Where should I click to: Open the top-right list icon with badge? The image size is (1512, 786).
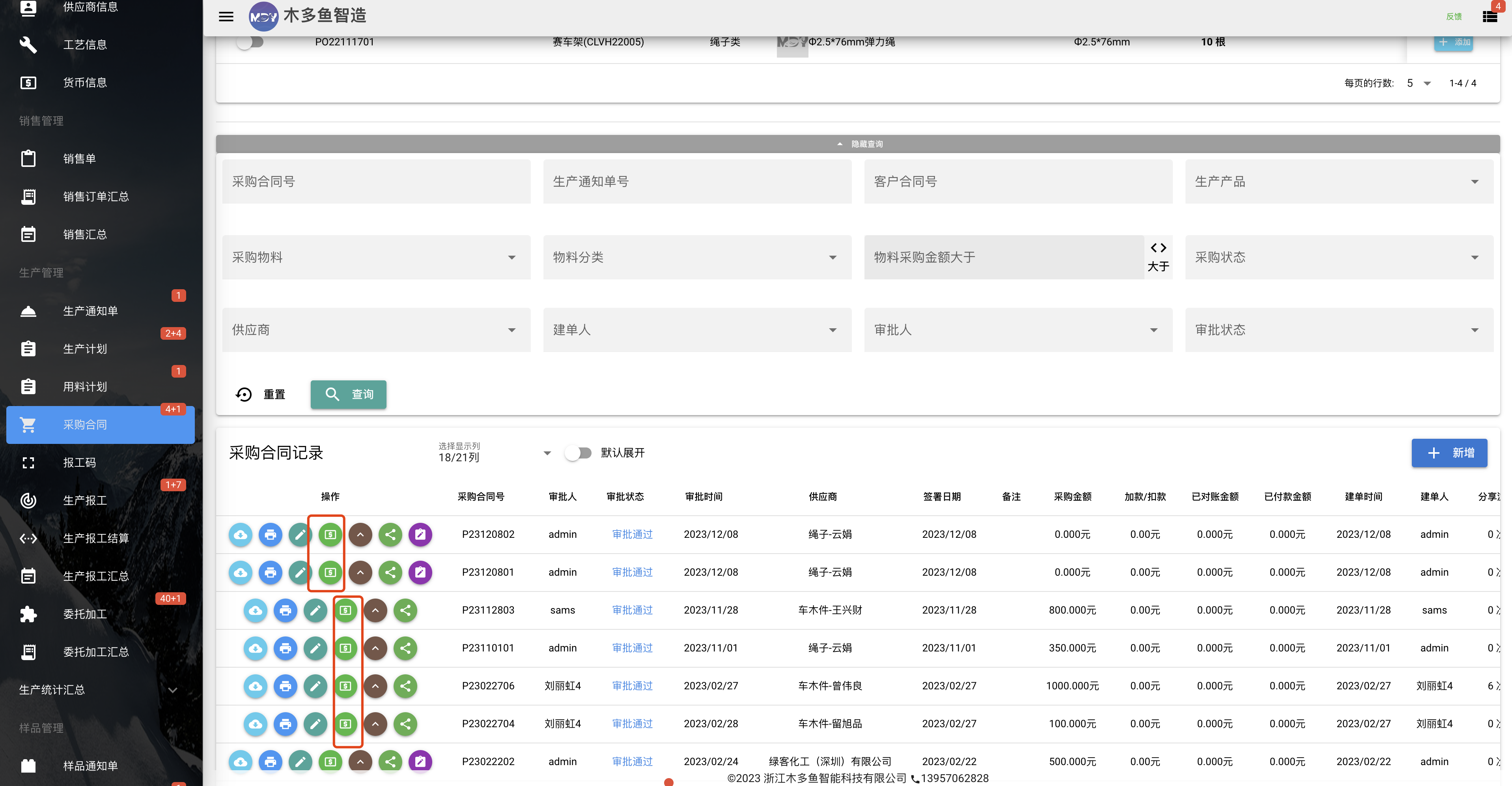click(x=1490, y=17)
